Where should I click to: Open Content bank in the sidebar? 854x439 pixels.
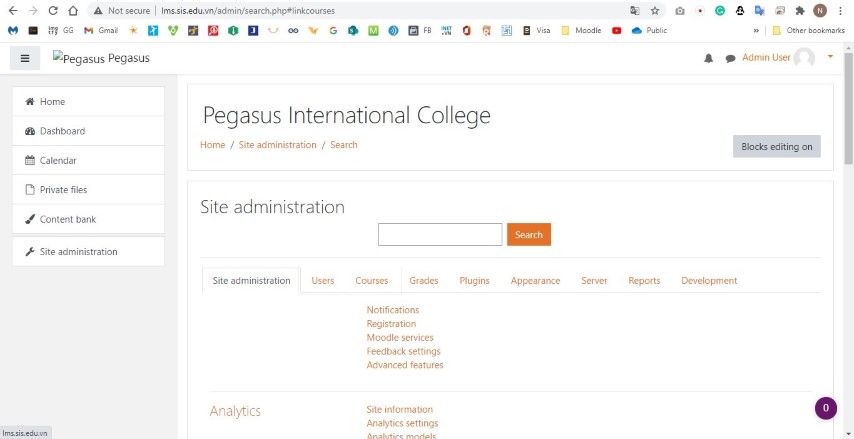pyautogui.click(x=68, y=219)
